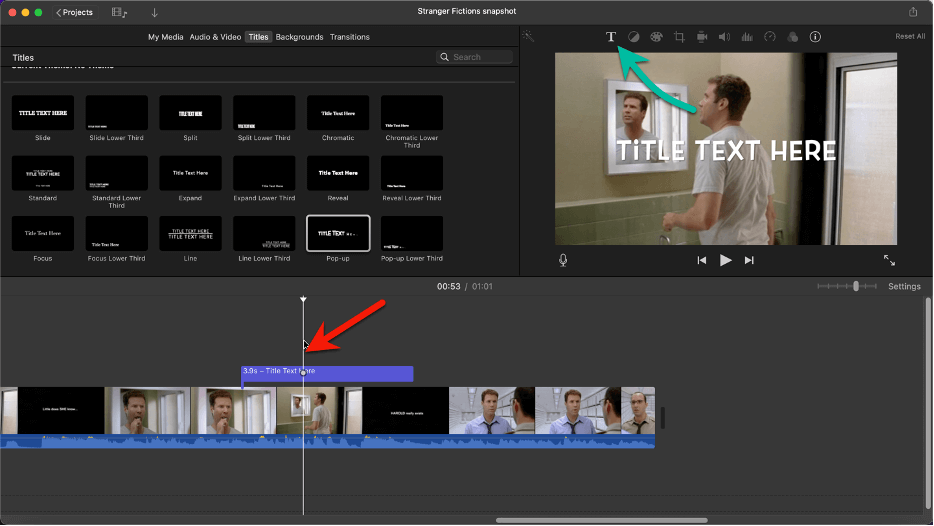The image size is (934, 526).
Task: Open the speed adjustment tool
Action: point(770,37)
